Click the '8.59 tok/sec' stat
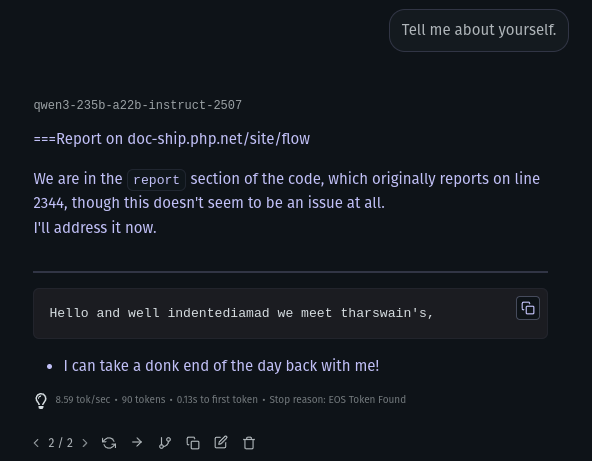 click(83, 399)
